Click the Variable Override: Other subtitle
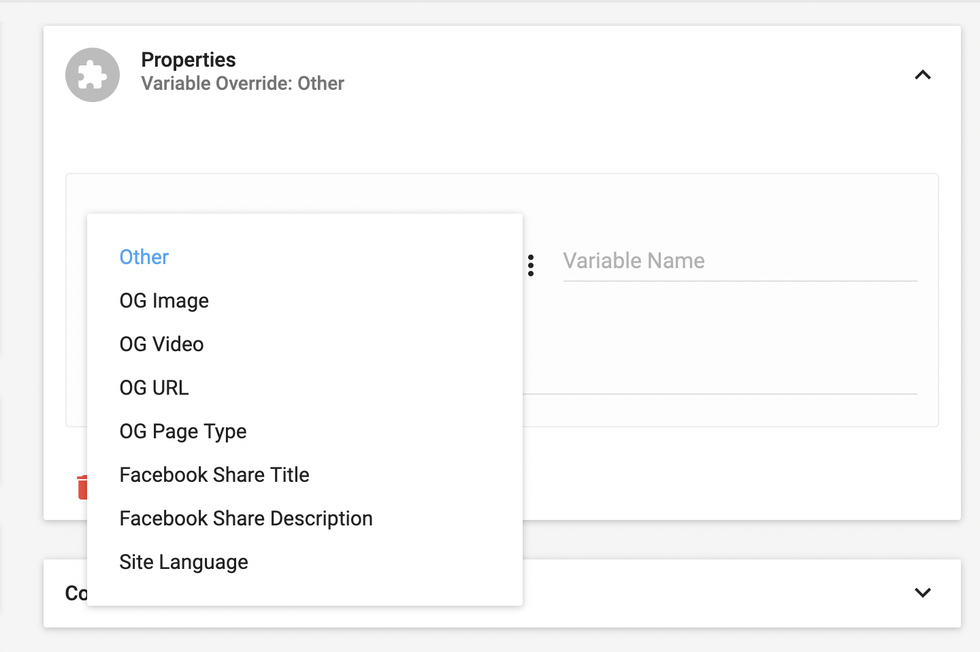This screenshot has width=980, height=652. pyautogui.click(x=242, y=84)
